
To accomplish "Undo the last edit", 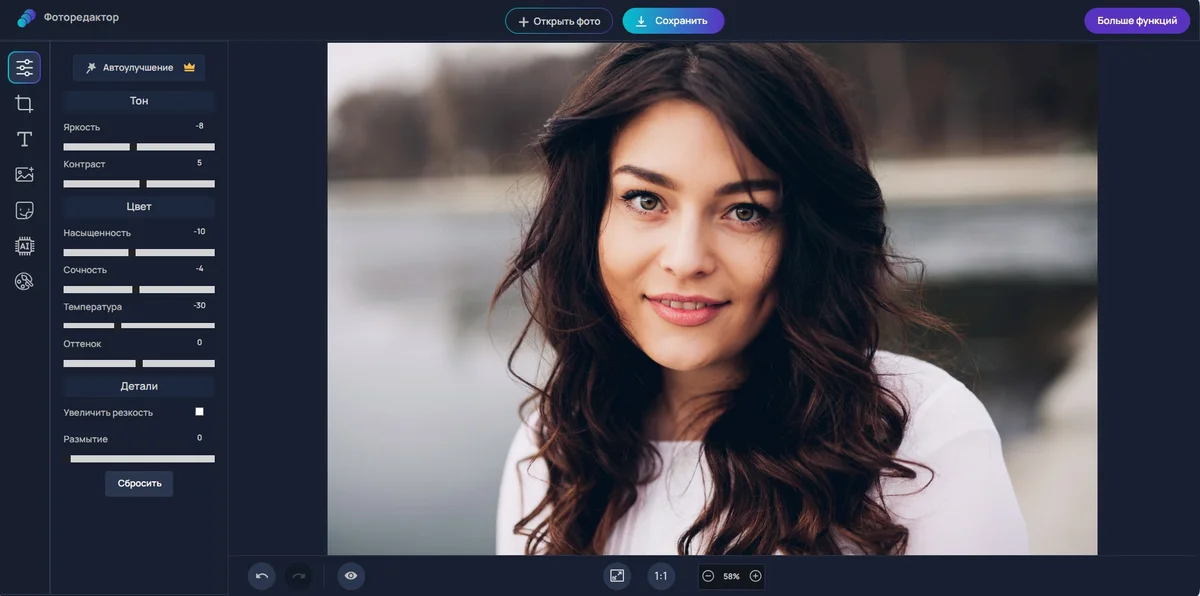I will click(x=262, y=576).
